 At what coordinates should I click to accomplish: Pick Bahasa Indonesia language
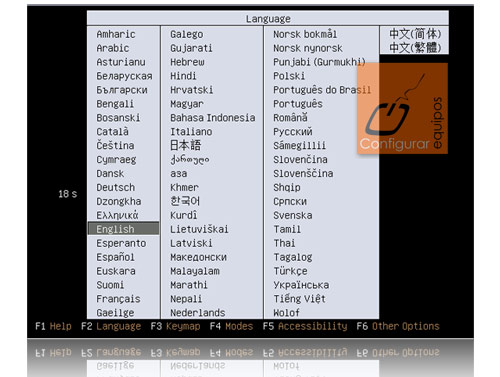pyautogui.click(x=213, y=118)
